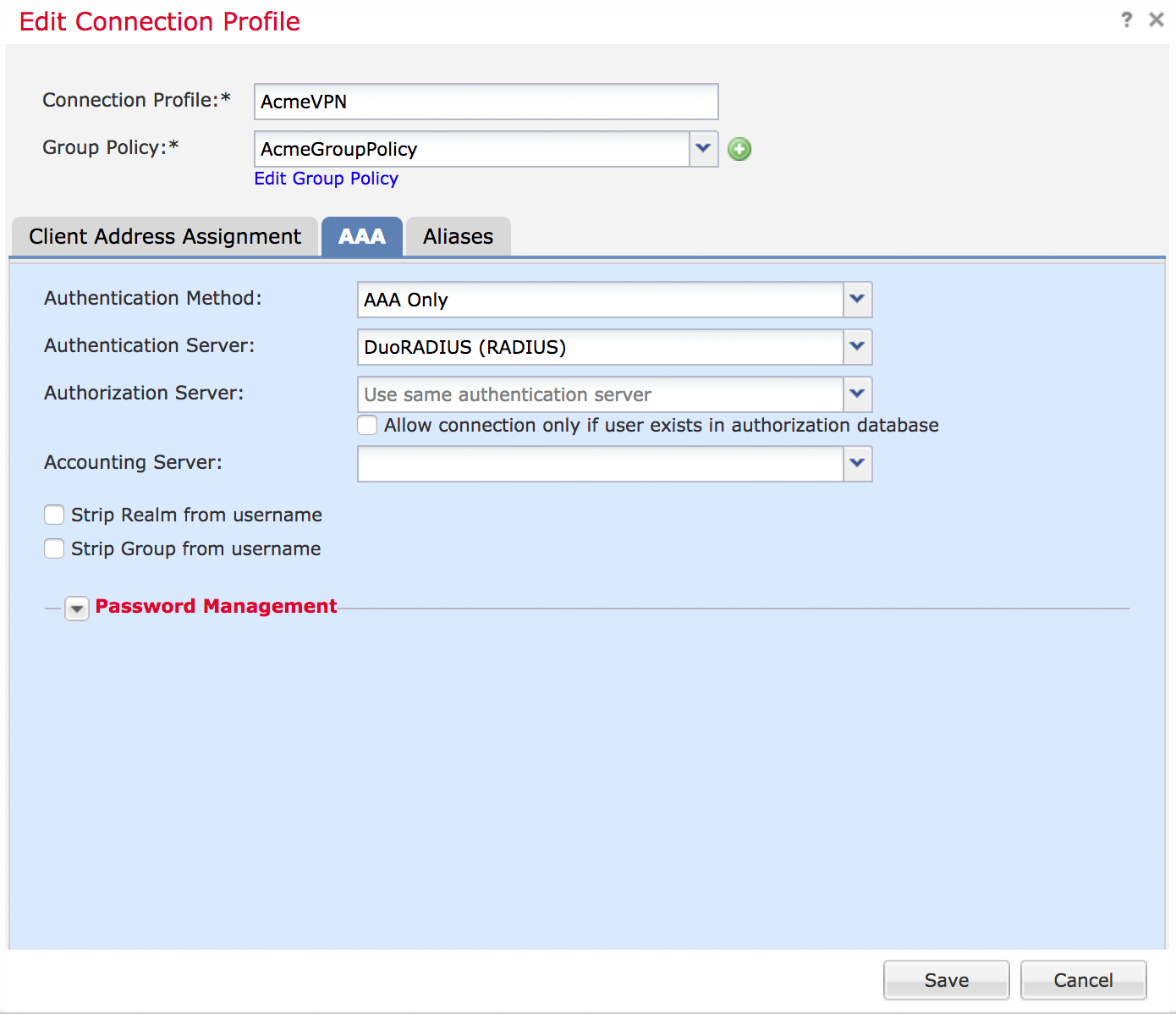Open the Authentication Method dropdown

[856, 300]
